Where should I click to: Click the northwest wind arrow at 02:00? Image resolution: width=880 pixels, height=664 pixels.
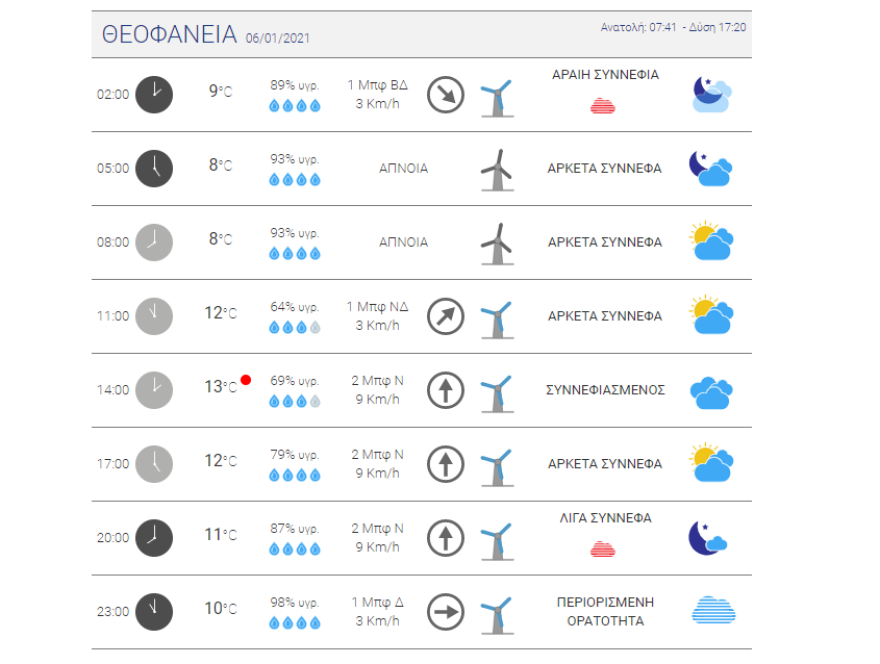click(445, 95)
